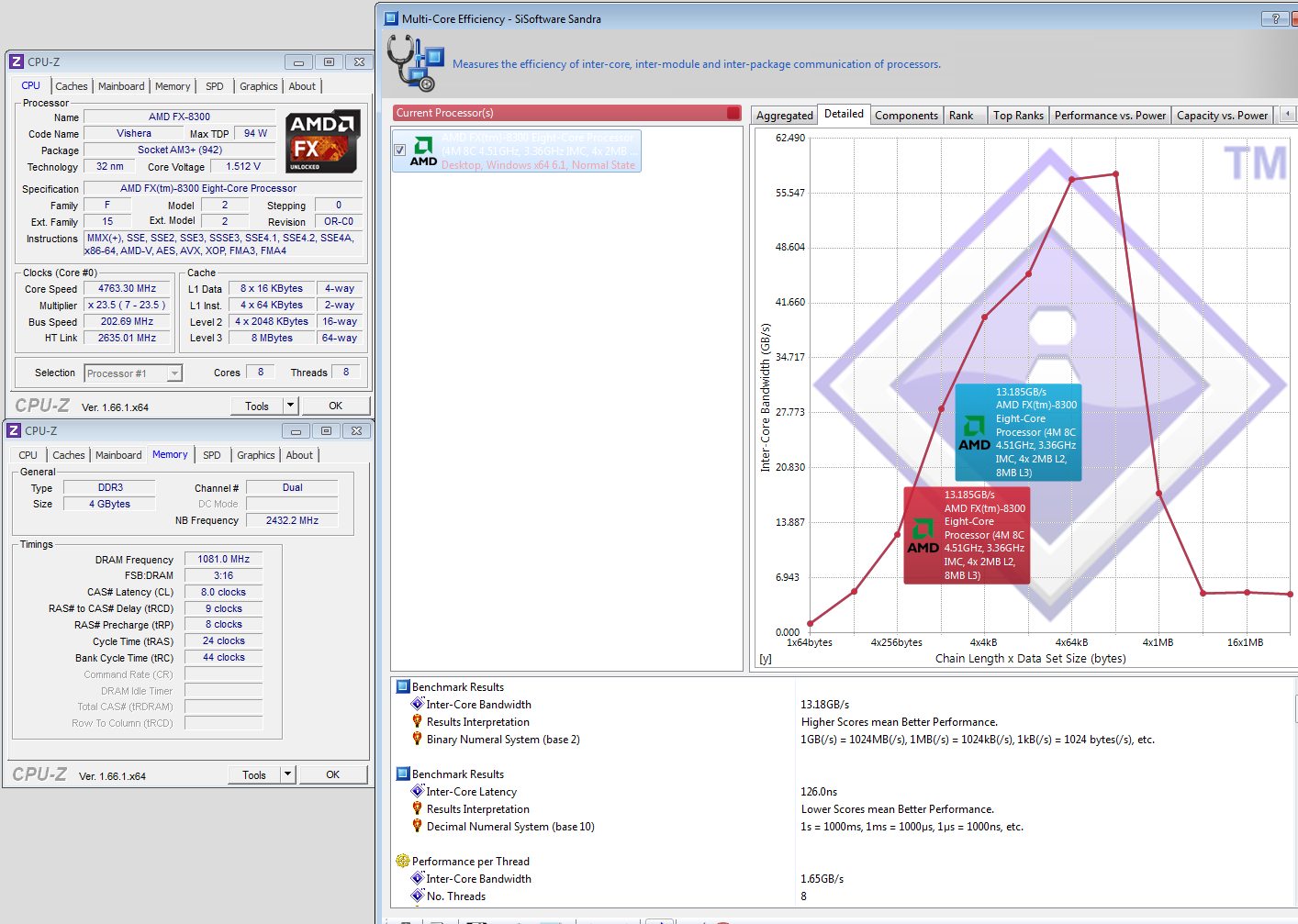1298x924 pixels.
Task: Open SPD tab in CPU-Z processor-info window
Action: tap(215, 86)
